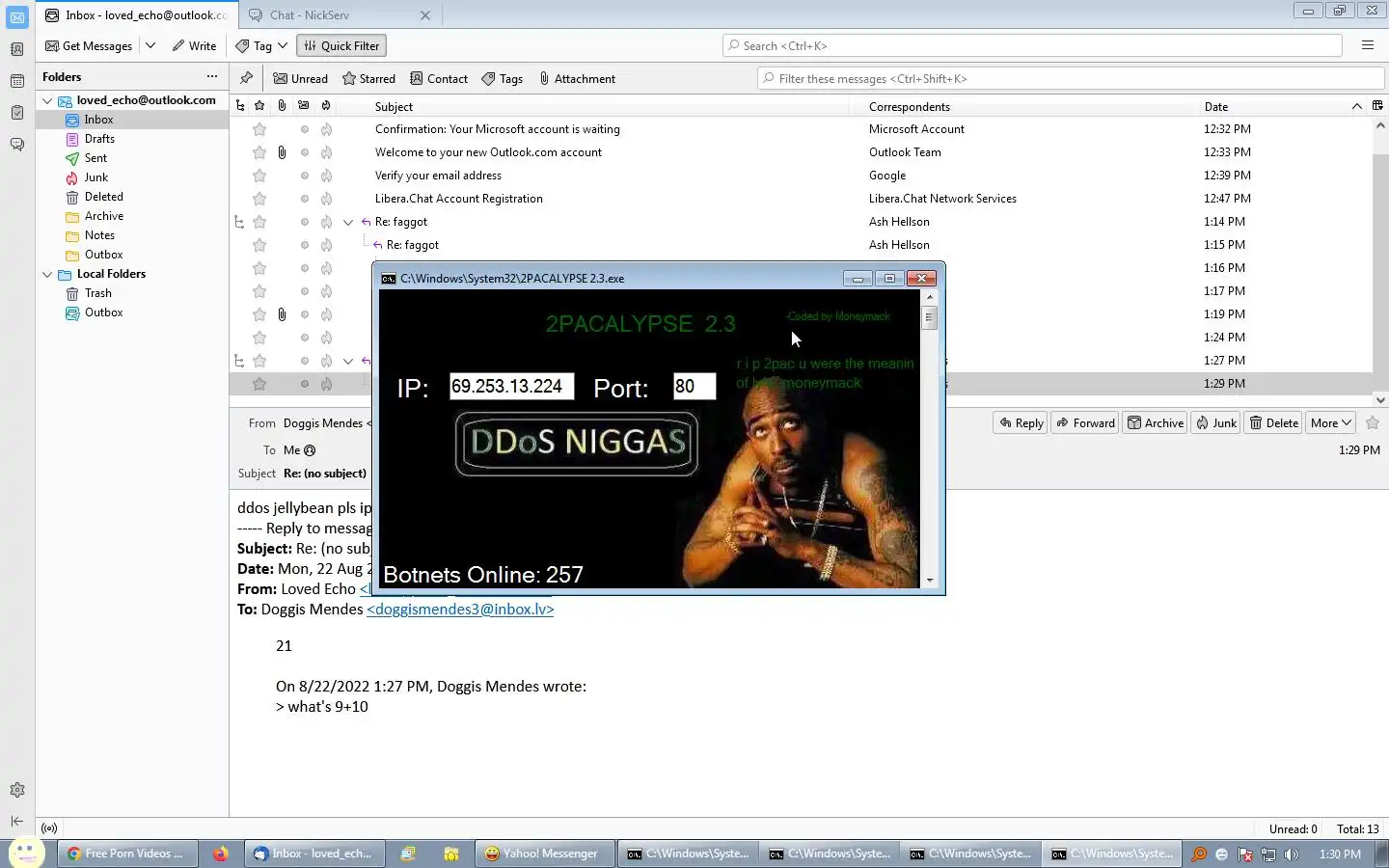The width and height of the screenshot is (1389, 868).
Task: Toggle the Quick Filter bar button
Action: click(341, 45)
